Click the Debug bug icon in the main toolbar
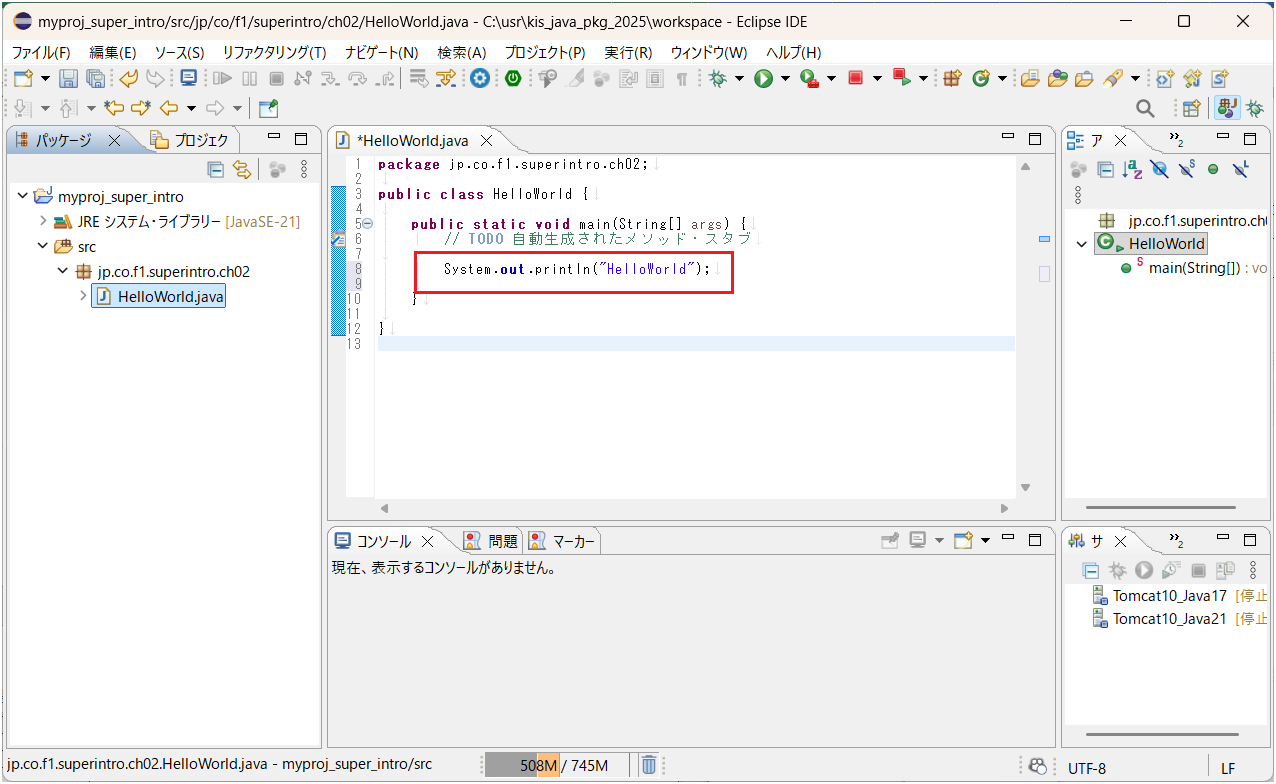The image size is (1276, 784). 717,79
